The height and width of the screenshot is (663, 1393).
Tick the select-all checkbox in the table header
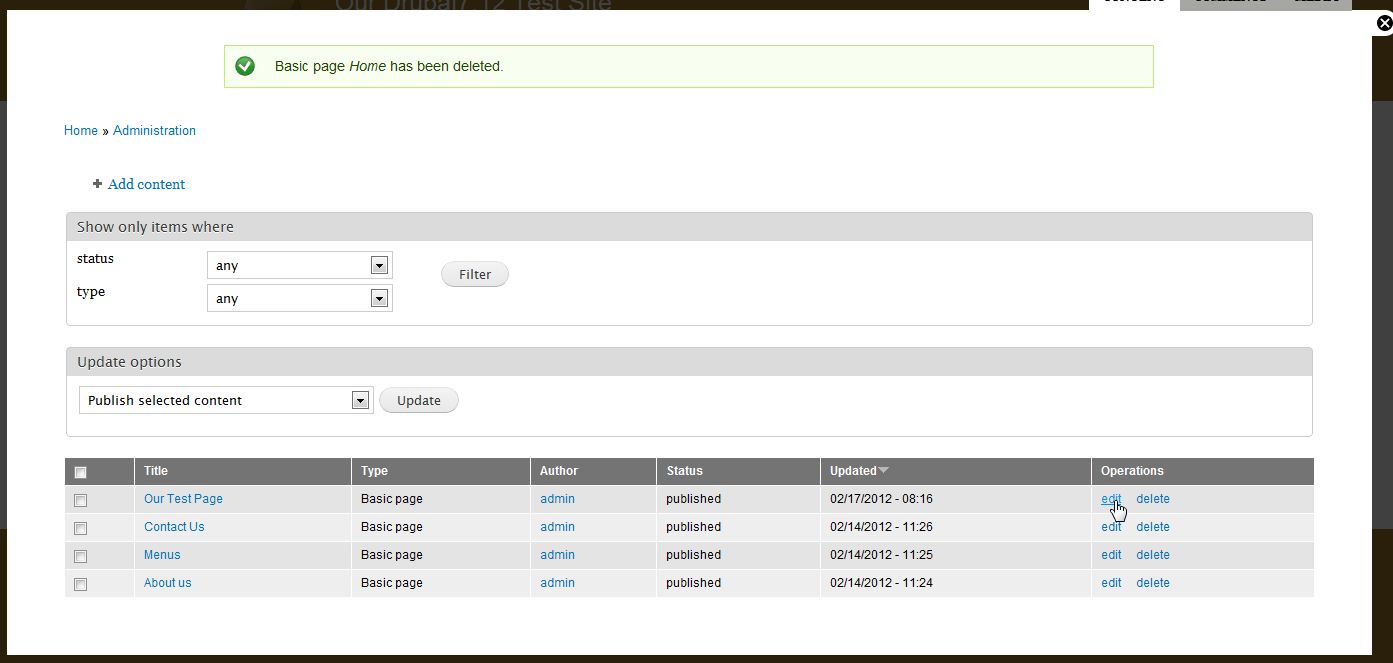(81, 472)
